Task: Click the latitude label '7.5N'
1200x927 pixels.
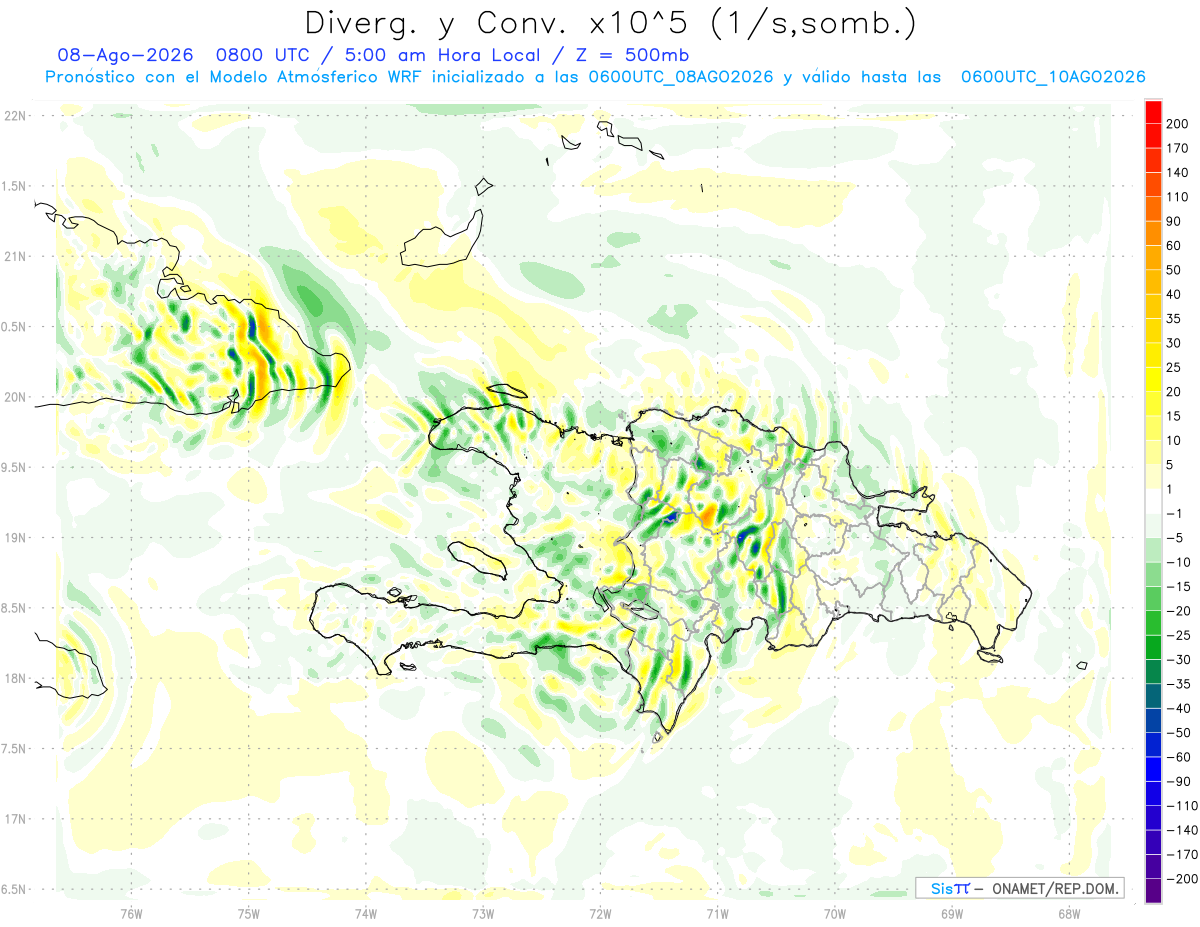Action: pos(14,749)
